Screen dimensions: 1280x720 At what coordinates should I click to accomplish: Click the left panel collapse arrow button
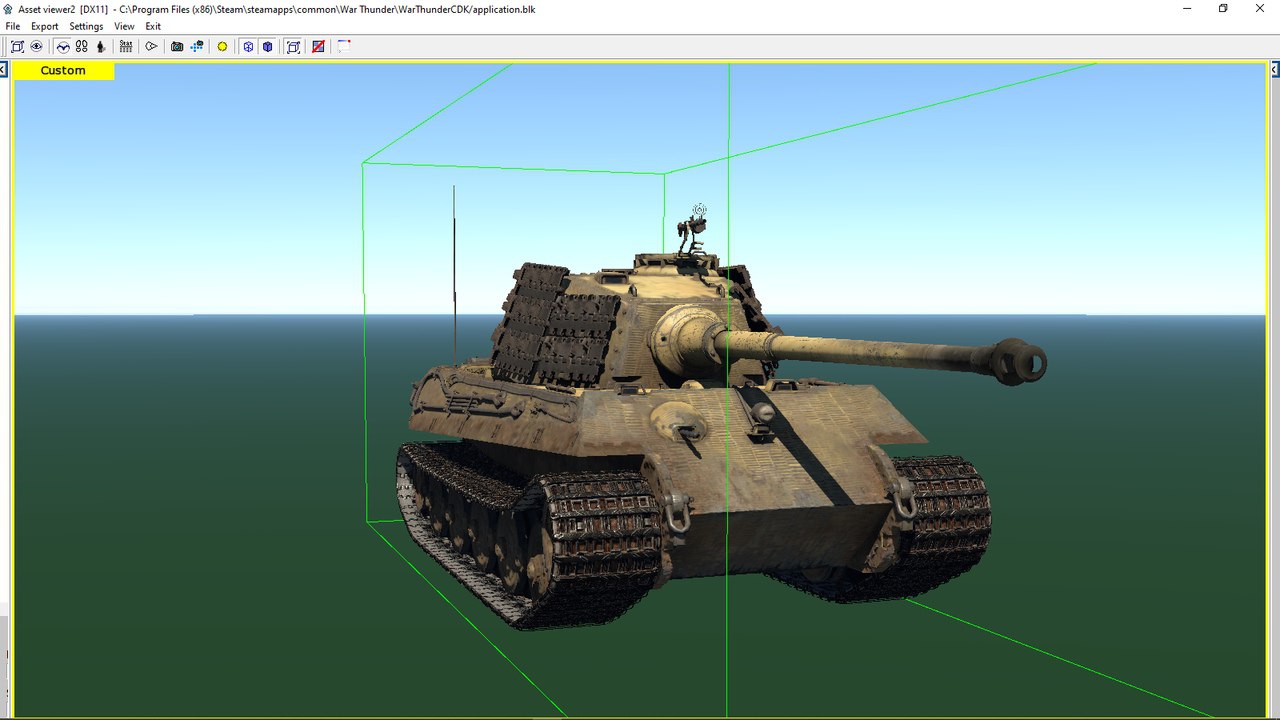pyautogui.click(x=4, y=70)
